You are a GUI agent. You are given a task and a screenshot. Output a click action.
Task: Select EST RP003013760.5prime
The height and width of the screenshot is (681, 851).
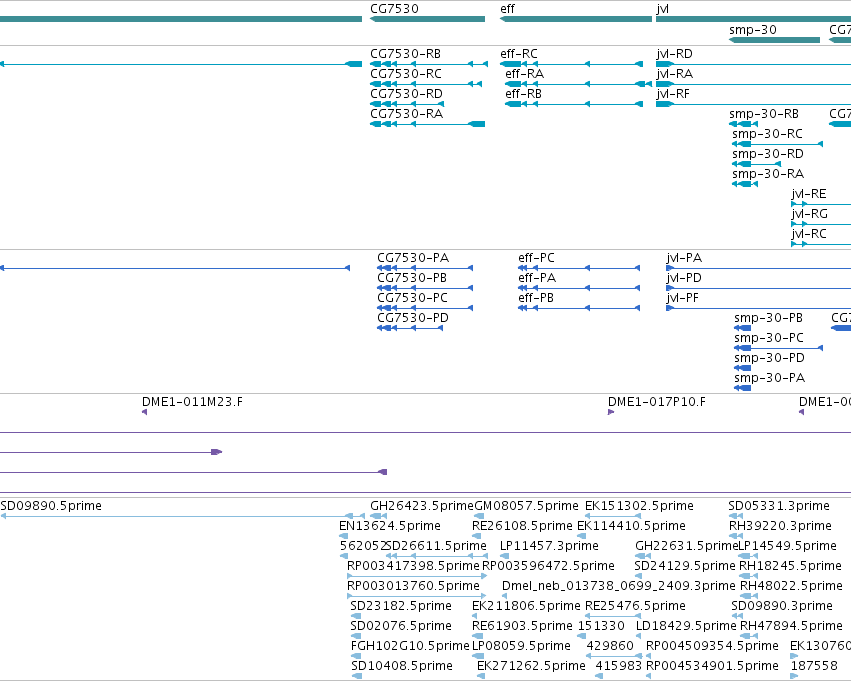coord(413,587)
